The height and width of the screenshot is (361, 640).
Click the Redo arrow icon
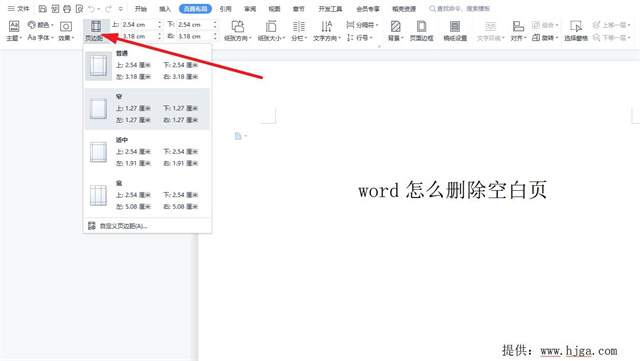(x=108, y=9)
